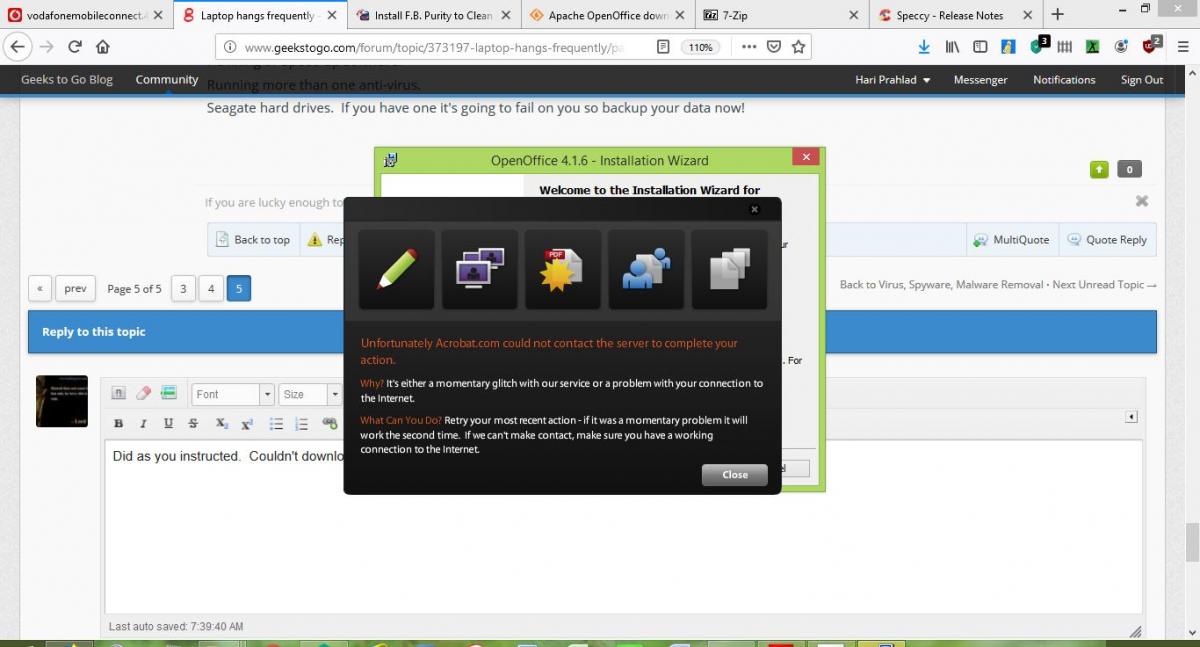1200x647 pixels.
Task: Click the MultiQuote button
Action: click(x=1012, y=240)
